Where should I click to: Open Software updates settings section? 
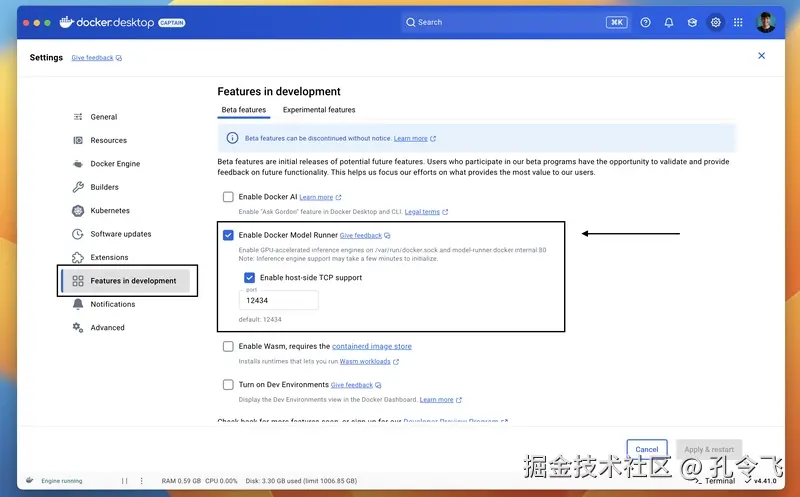click(x=120, y=234)
